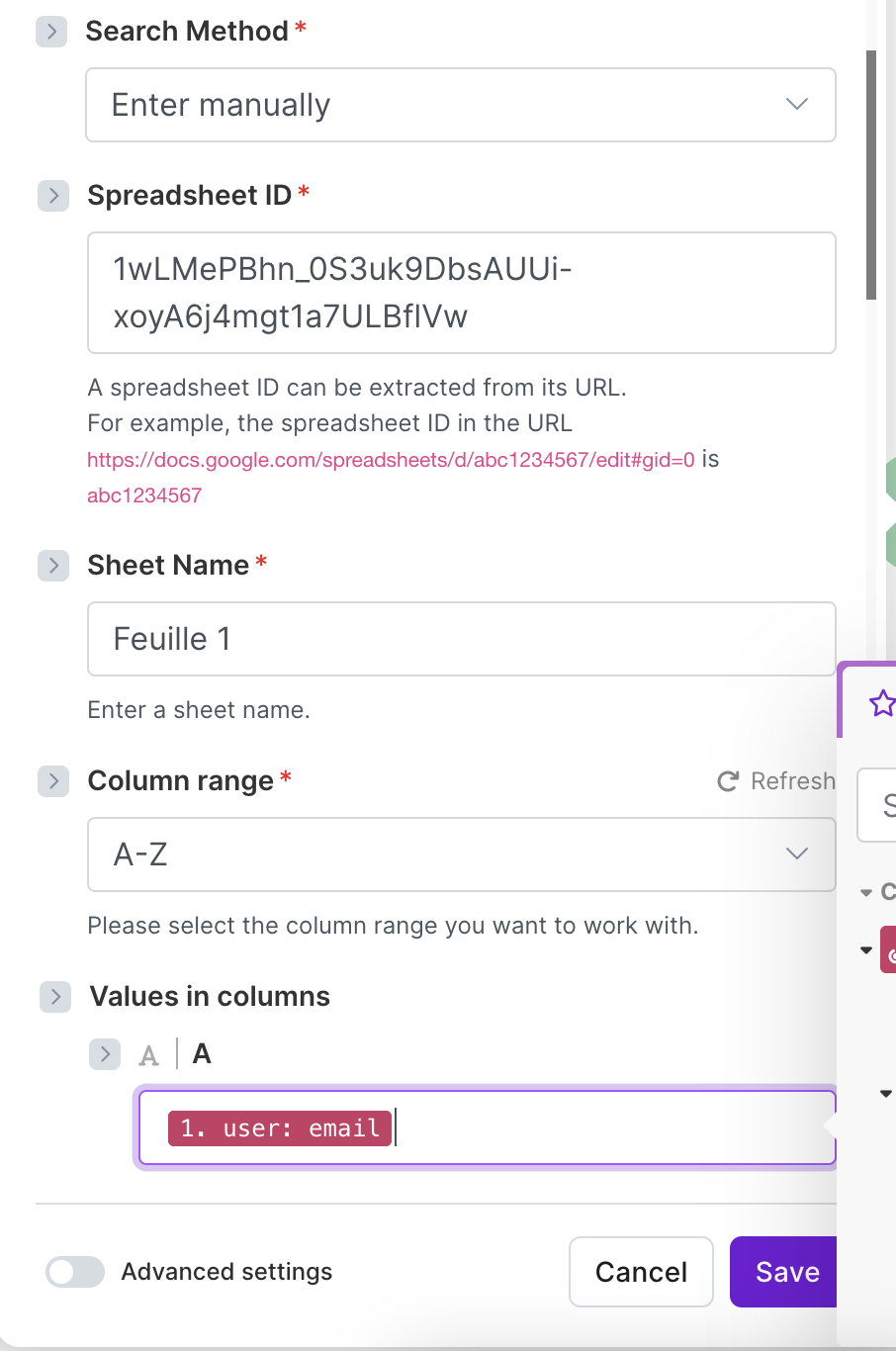896x1351 pixels.
Task: Select the bold A formatting option
Action: click(201, 1053)
